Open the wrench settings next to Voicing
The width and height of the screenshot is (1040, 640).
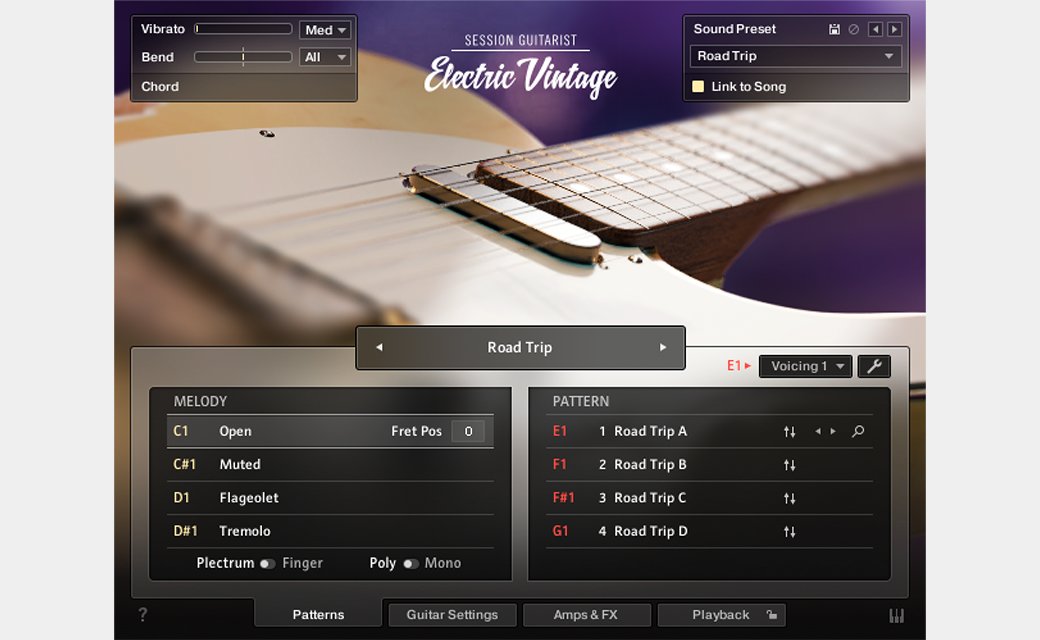[874, 366]
